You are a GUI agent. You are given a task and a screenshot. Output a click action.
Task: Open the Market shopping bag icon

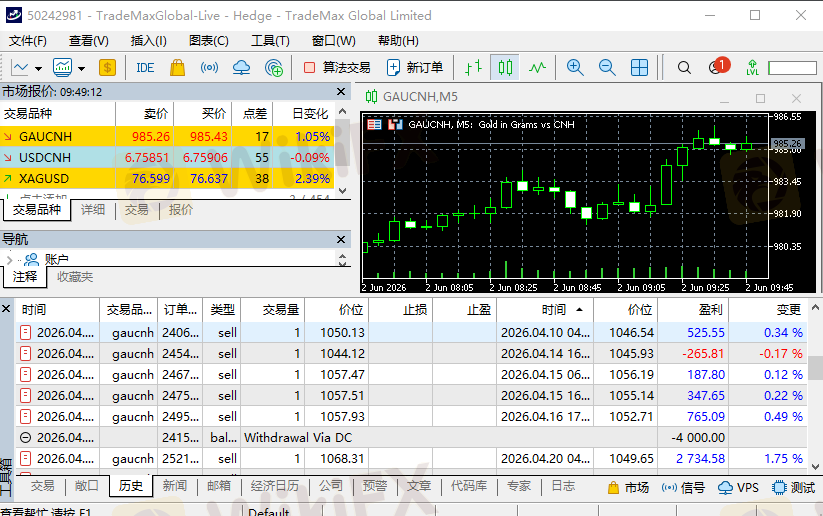177,68
